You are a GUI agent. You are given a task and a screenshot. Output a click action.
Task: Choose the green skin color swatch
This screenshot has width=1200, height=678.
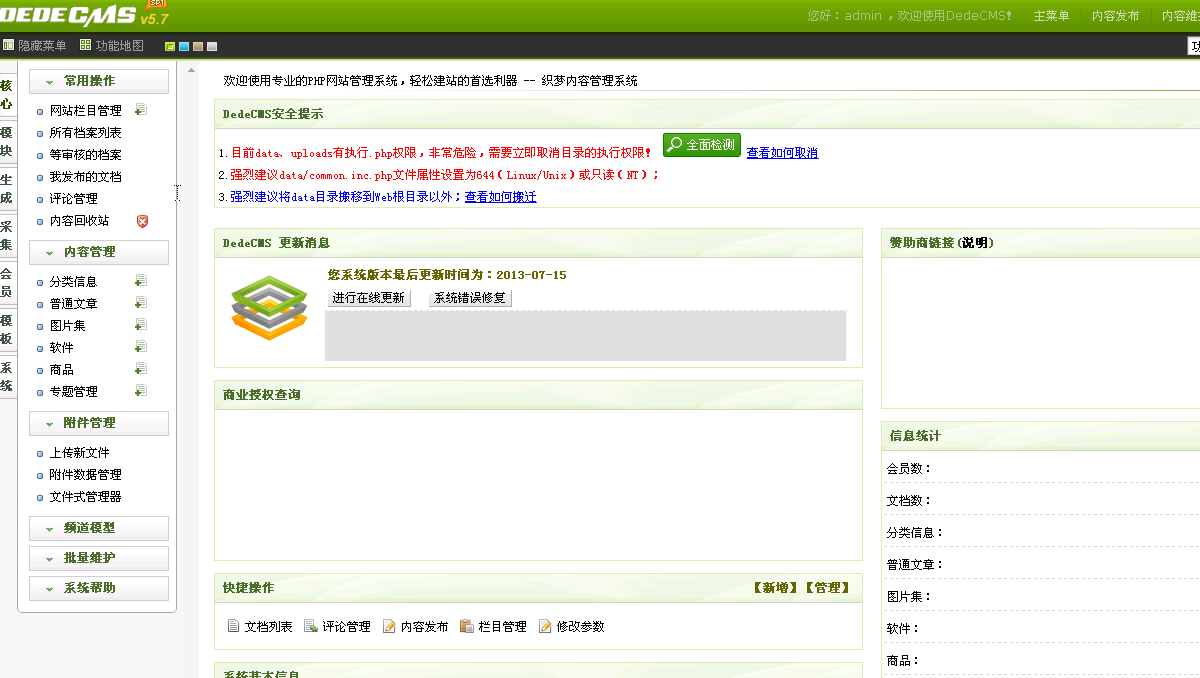tap(170, 46)
